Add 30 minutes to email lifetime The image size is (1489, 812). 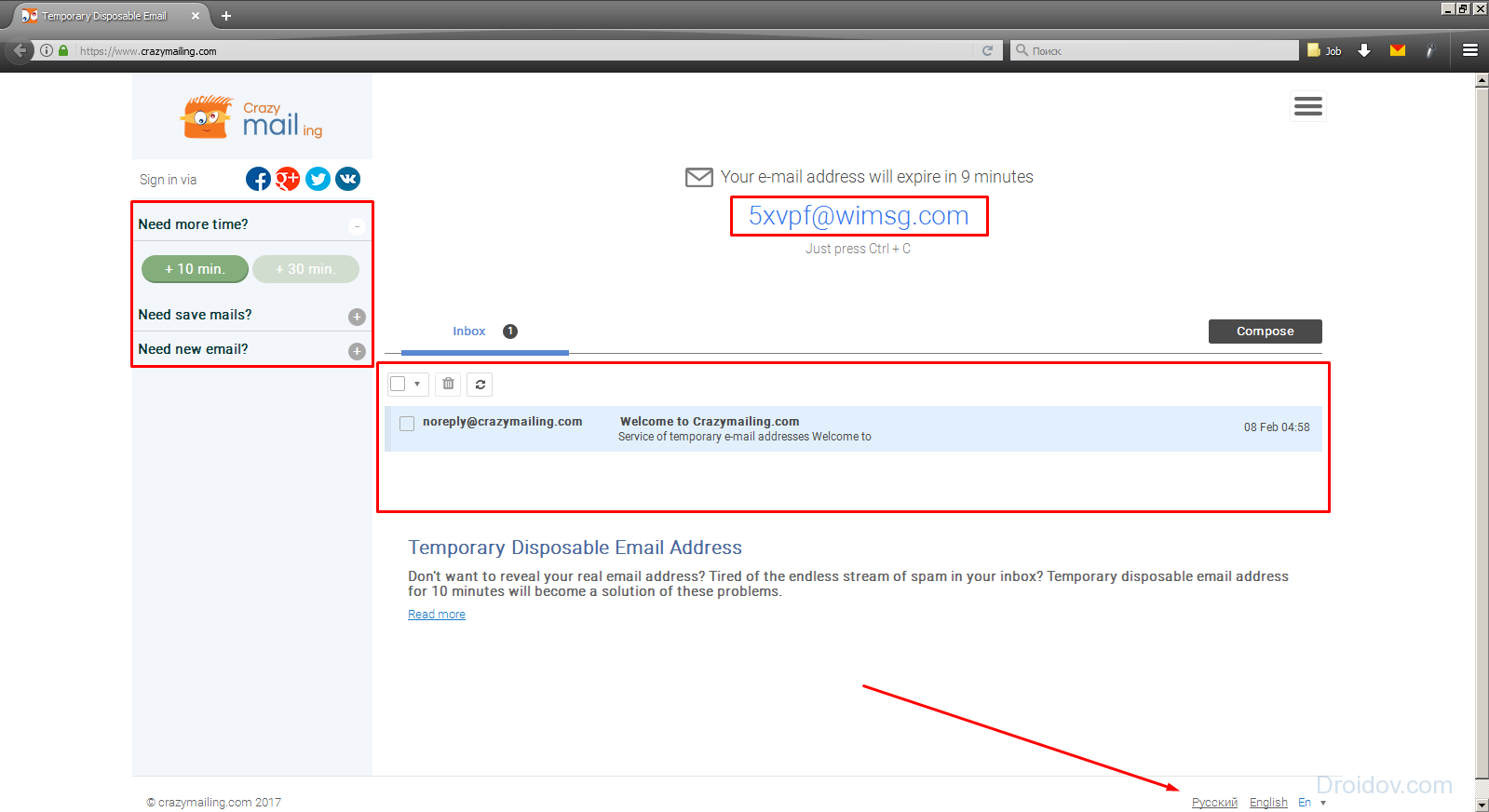pyautogui.click(x=305, y=269)
